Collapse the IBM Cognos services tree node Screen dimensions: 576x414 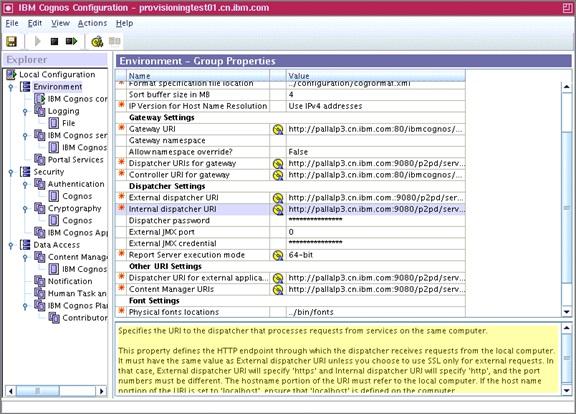point(25,136)
